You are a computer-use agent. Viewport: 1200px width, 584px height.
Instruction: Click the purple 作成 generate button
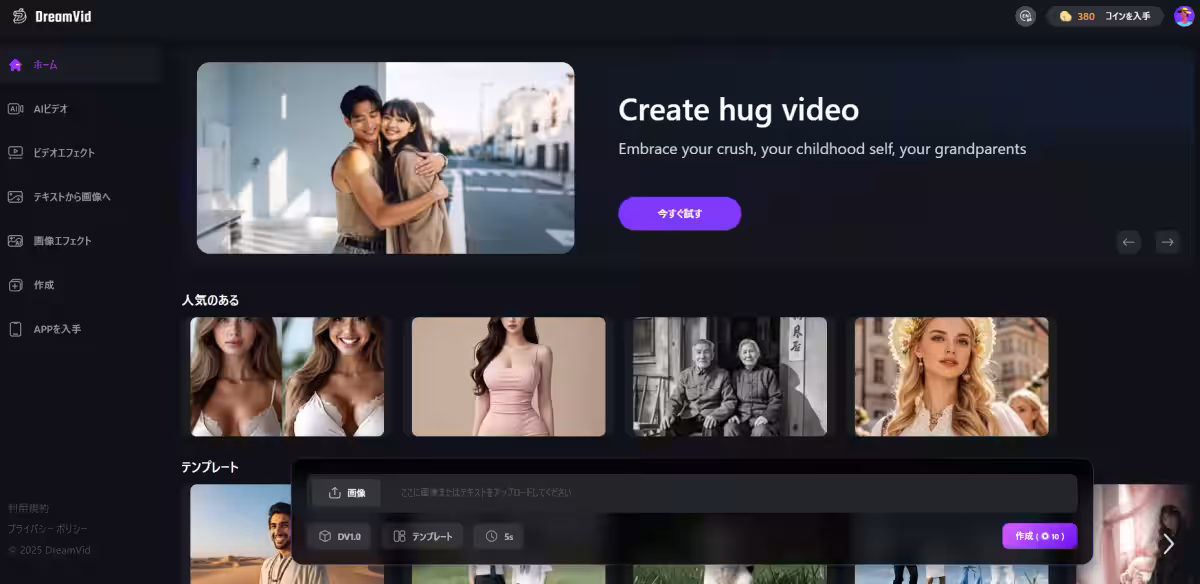coord(1039,536)
